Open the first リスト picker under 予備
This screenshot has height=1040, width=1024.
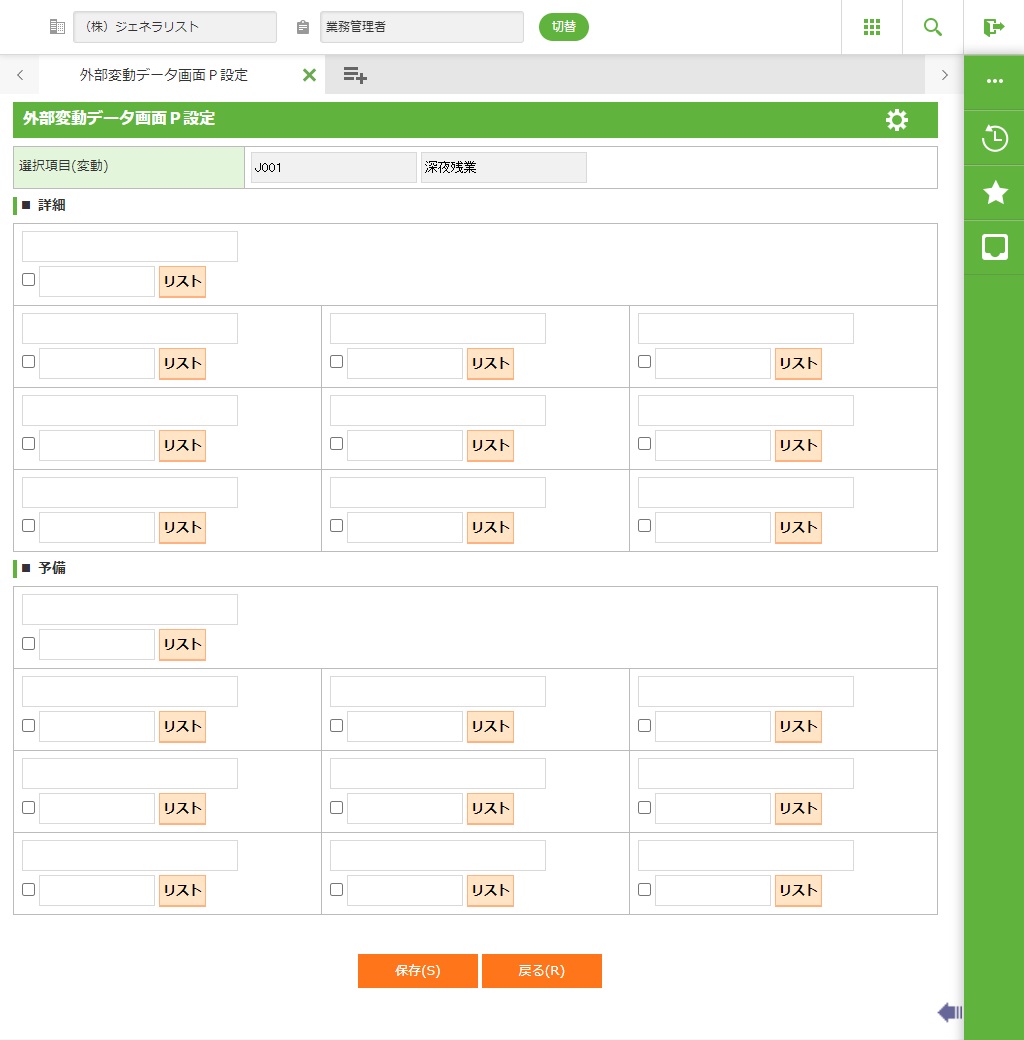tap(182, 645)
